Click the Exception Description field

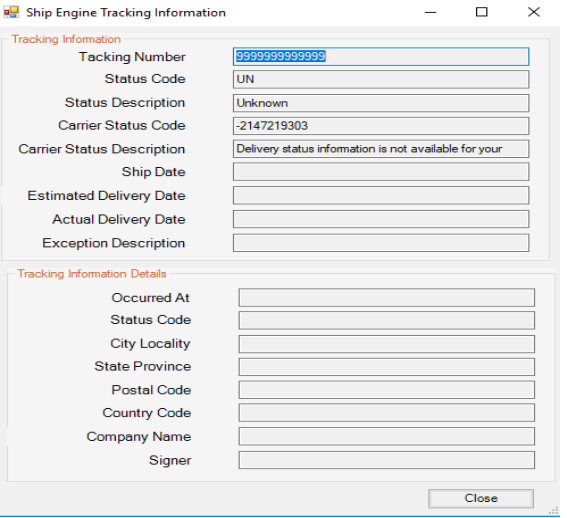pos(381,243)
